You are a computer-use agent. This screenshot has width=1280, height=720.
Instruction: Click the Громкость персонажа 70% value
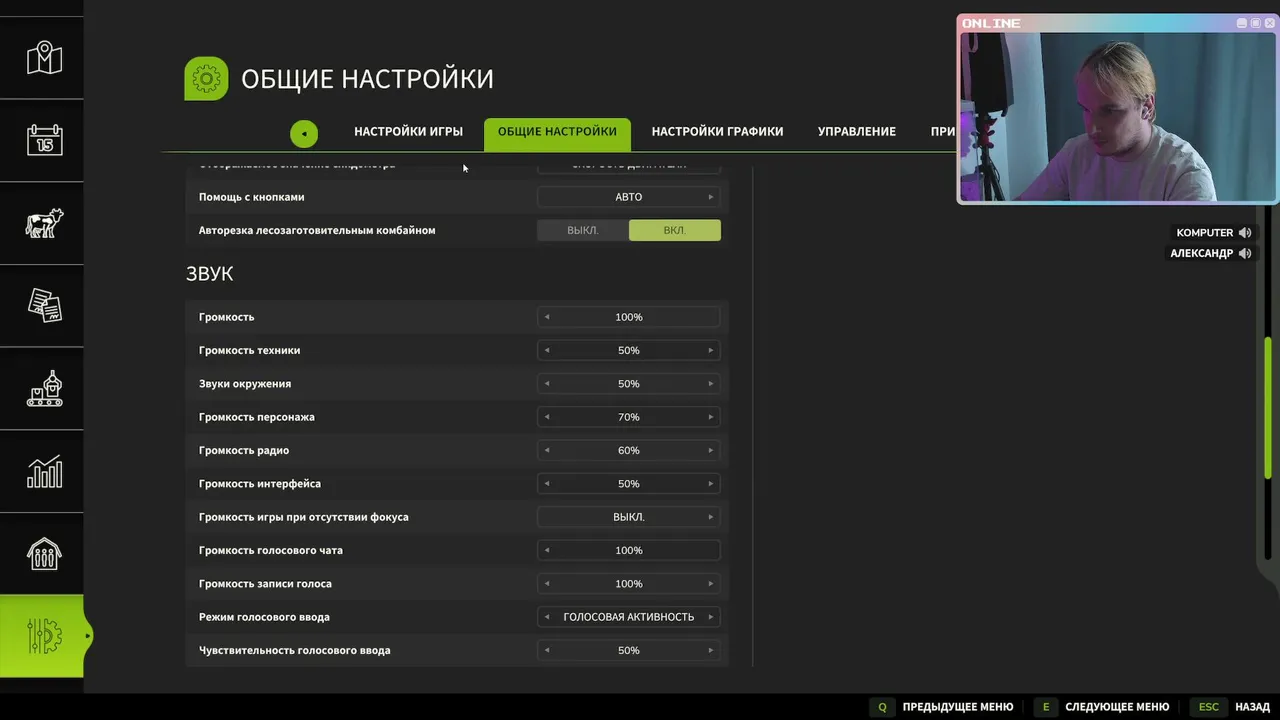(x=629, y=417)
